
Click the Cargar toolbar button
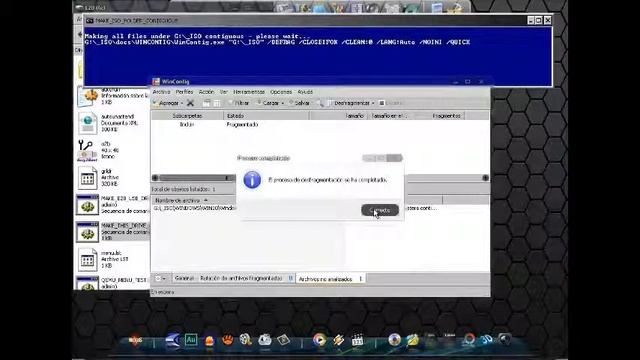(x=268, y=103)
